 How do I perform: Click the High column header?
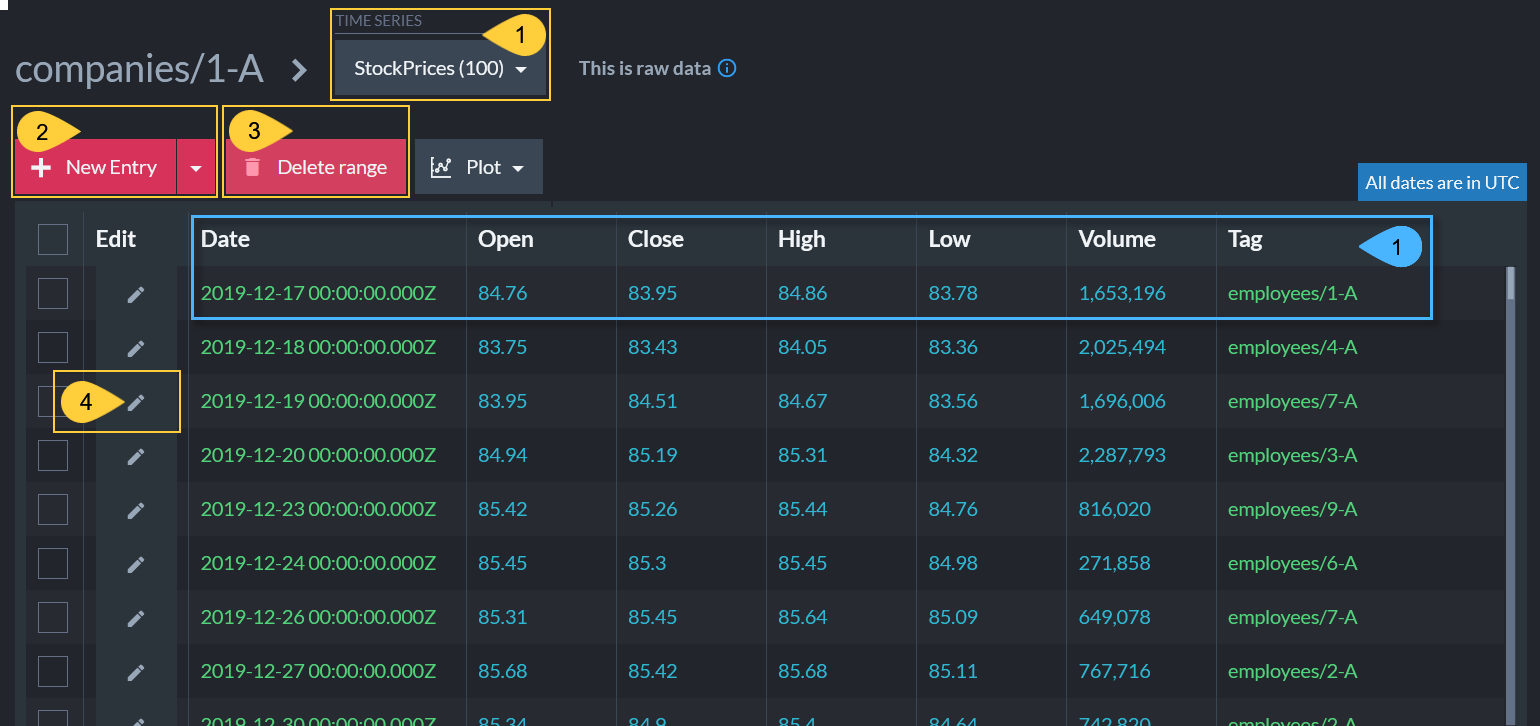[x=802, y=239]
